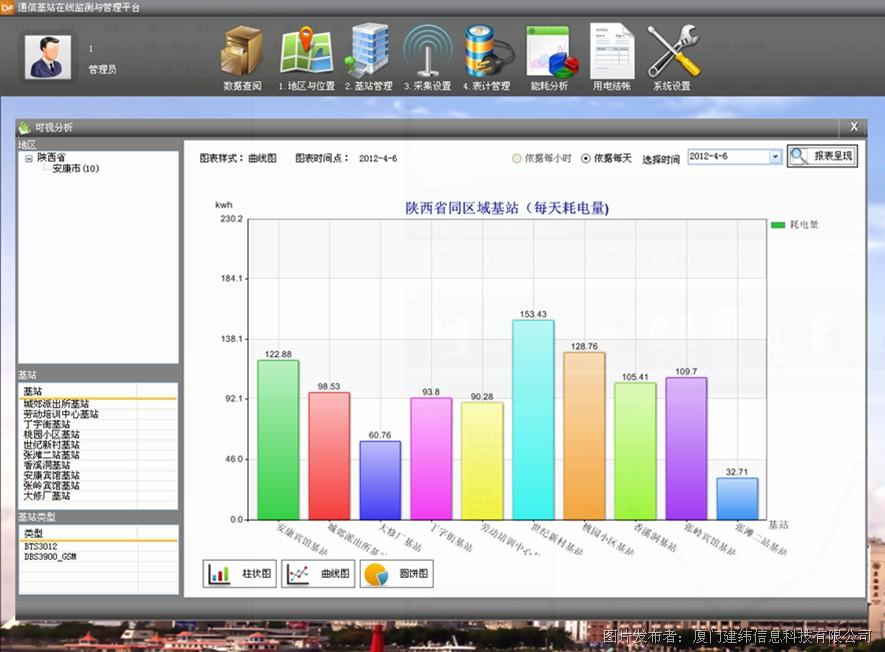
Task: Open 系统设置 tools icon
Action: point(673,51)
